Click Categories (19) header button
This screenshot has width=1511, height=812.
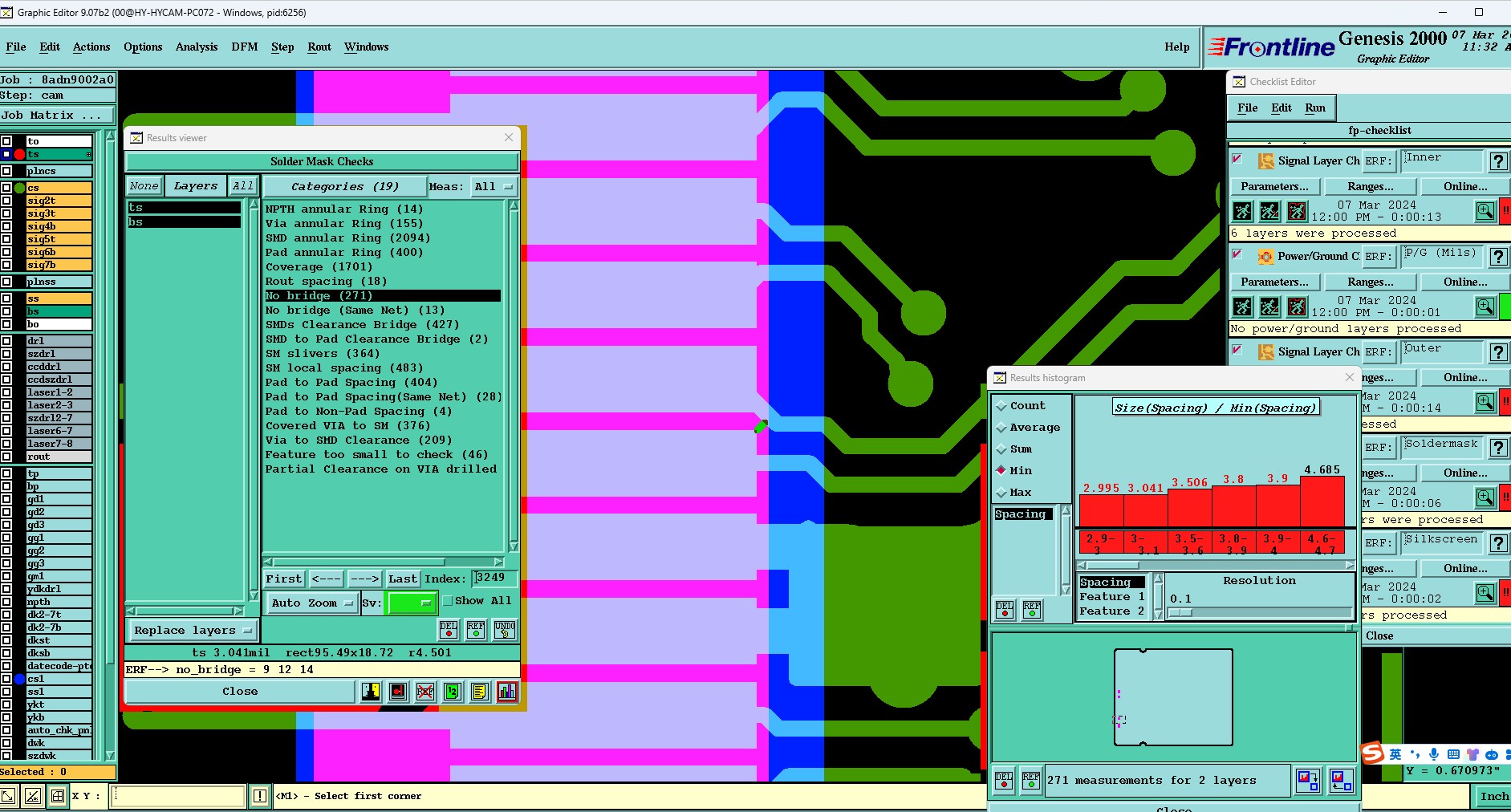pyautogui.click(x=344, y=186)
